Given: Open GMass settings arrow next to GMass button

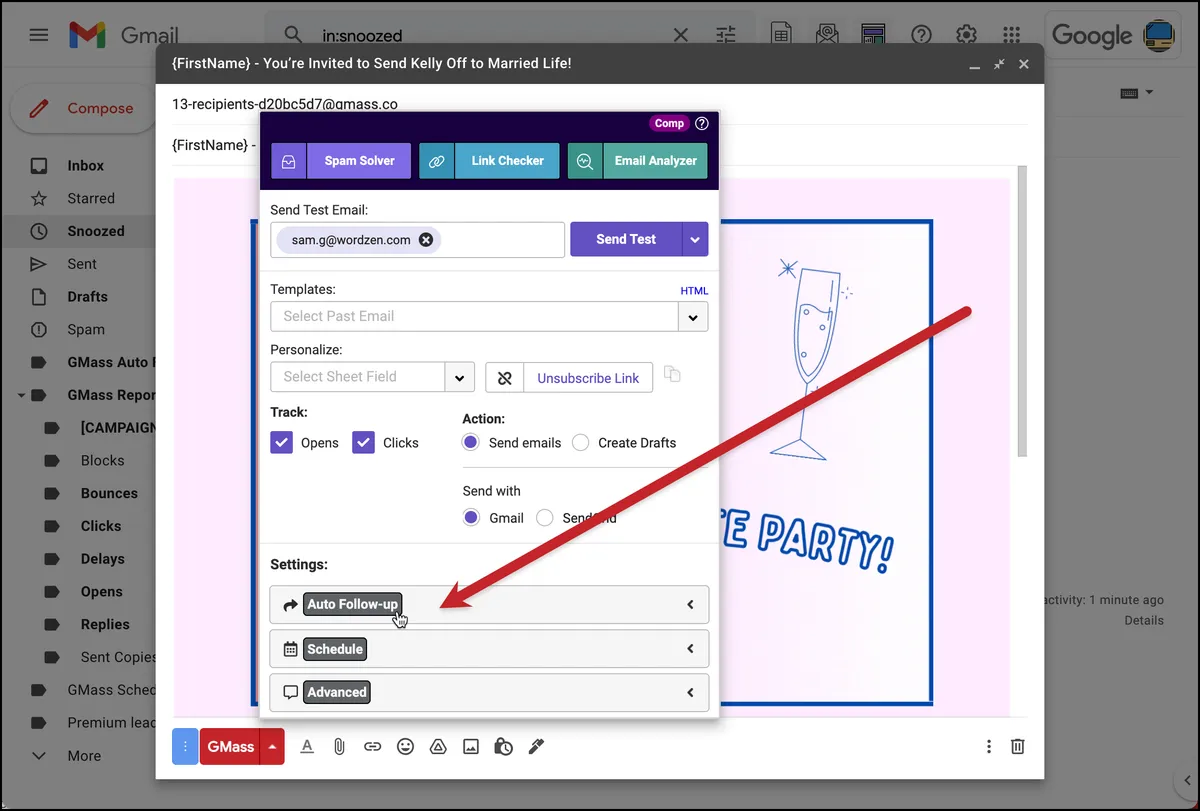Looking at the screenshot, I should tap(272, 746).
